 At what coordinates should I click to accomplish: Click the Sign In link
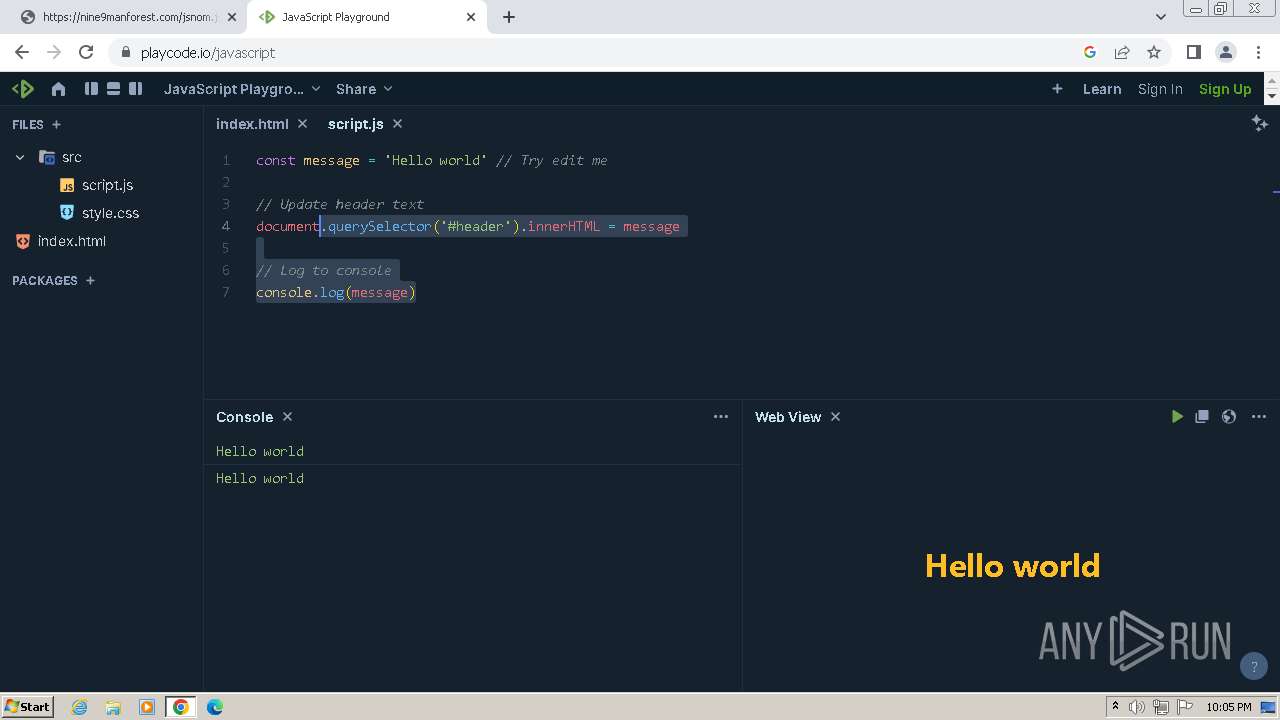(x=1160, y=89)
